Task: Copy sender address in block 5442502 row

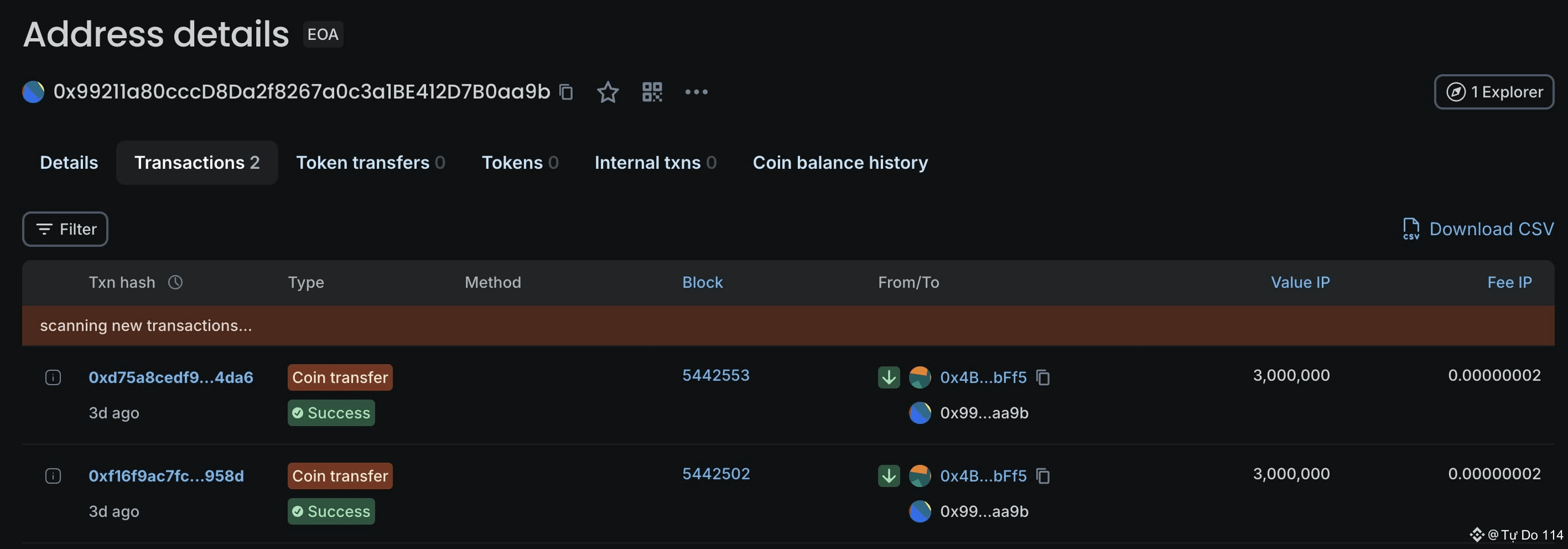Action: pos(1043,476)
